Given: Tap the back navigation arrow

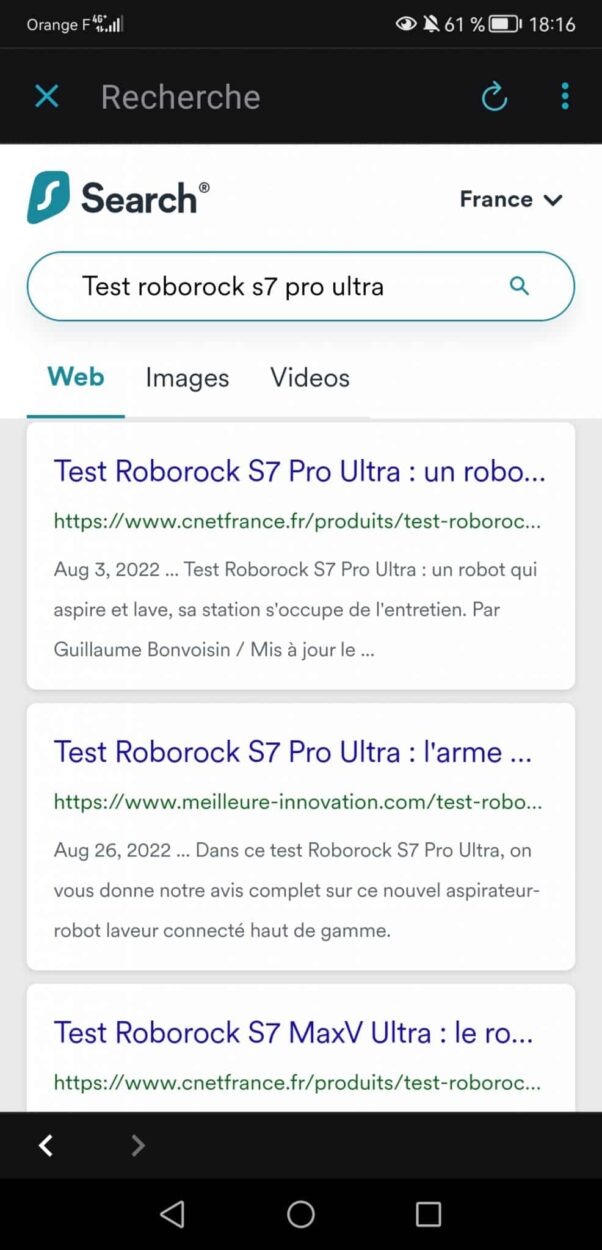Looking at the screenshot, I should (x=46, y=1145).
